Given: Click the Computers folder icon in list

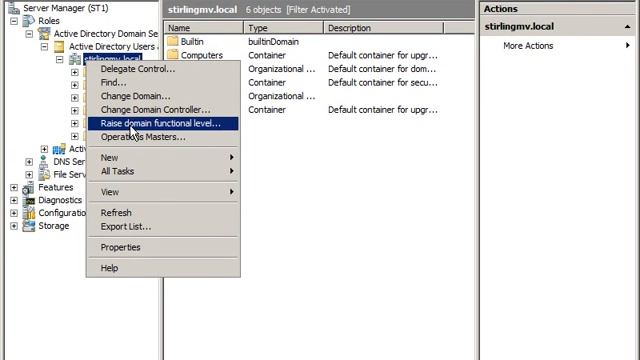Looking at the screenshot, I should coord(173,55).
